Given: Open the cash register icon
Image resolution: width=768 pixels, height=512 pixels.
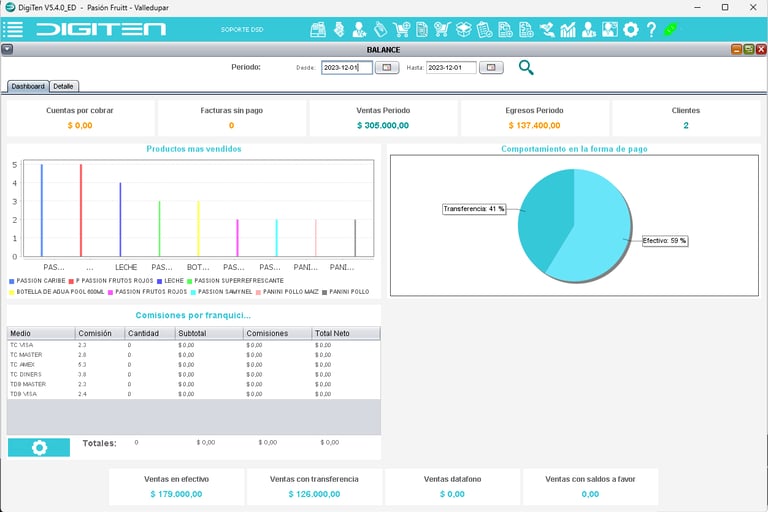Looking at the screenshot, I should [x=318, y=29].
